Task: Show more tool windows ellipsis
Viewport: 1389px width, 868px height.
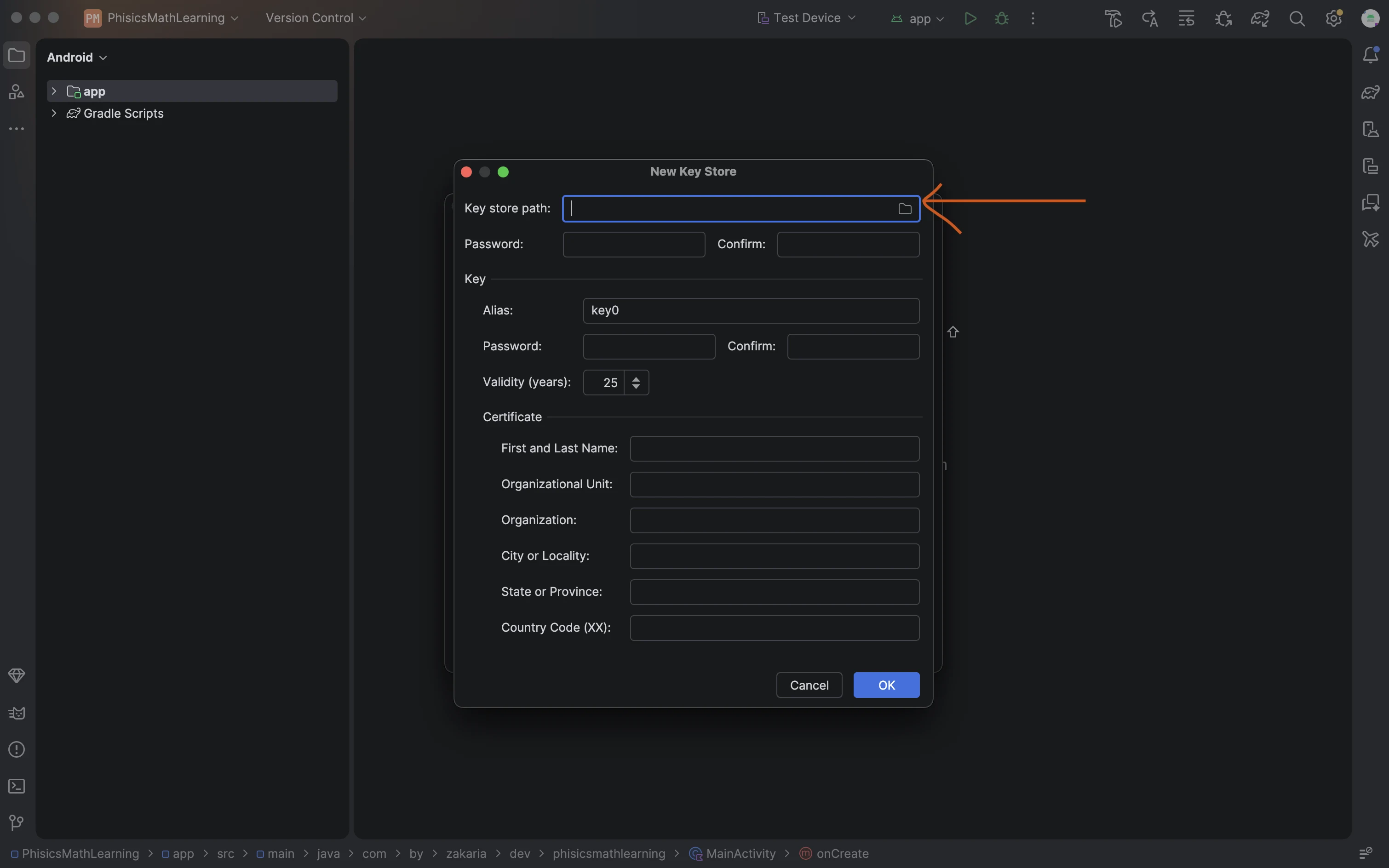Action: (x=17, y=129)
